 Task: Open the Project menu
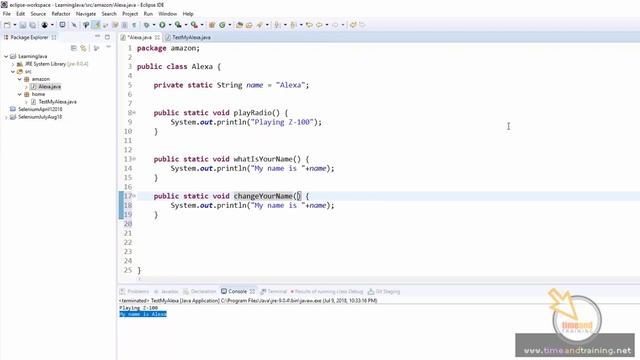click(x=130, y=13)
